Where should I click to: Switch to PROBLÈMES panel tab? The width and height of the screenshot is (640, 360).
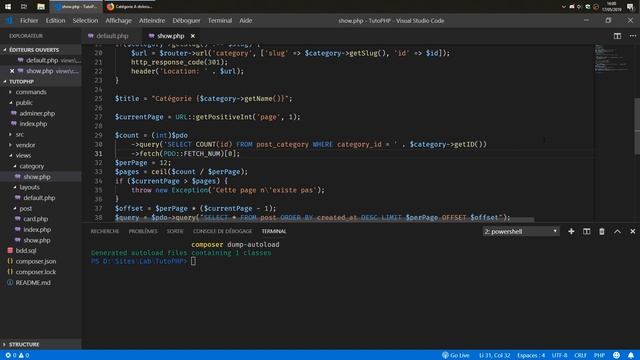click(143, 231)
